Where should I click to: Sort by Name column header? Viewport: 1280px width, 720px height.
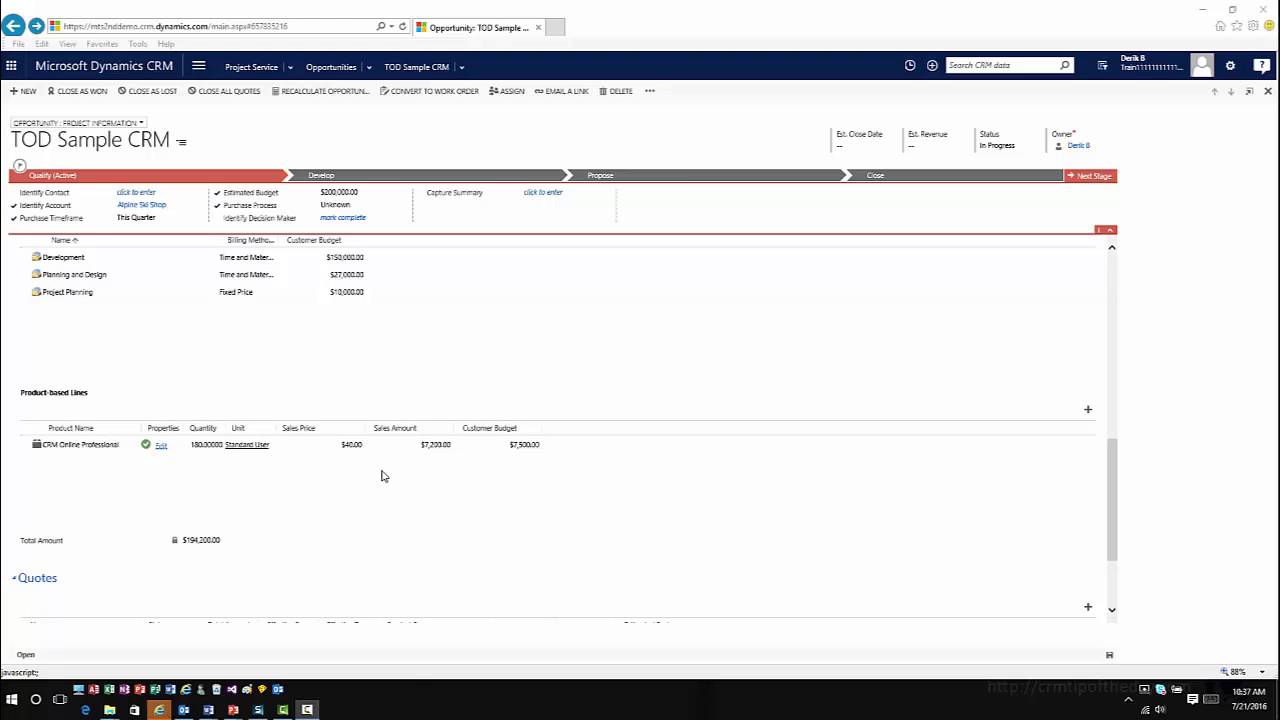[x=64, y=240]
